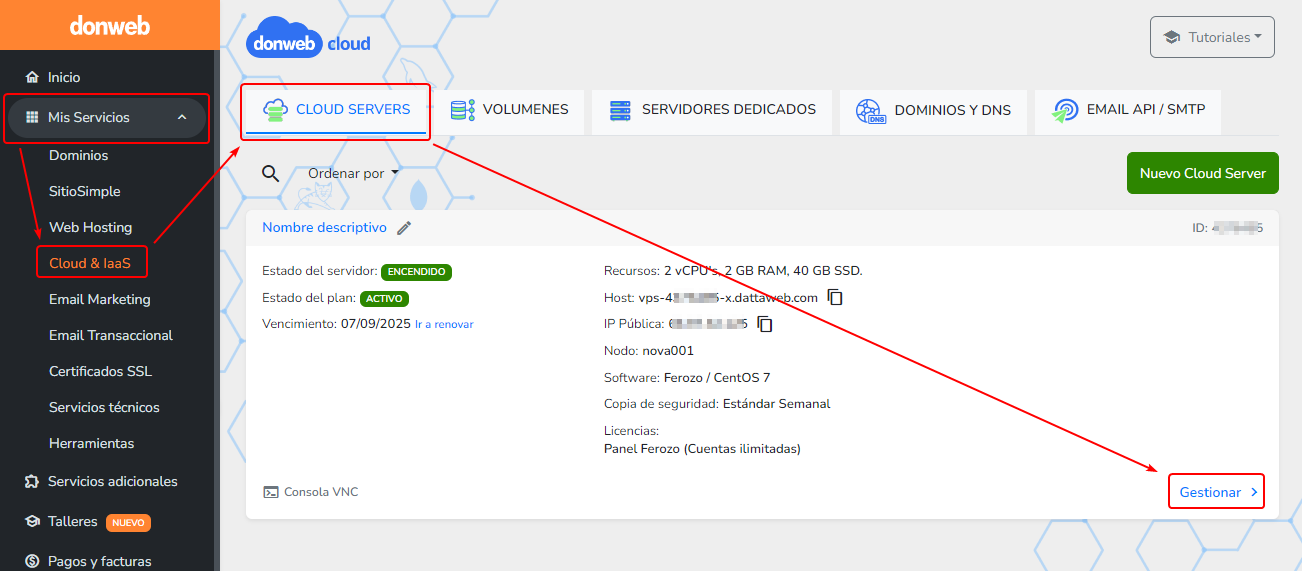Open Talleres menu item
This screenshot has width=1302, height=571.
tap(73, 521)
